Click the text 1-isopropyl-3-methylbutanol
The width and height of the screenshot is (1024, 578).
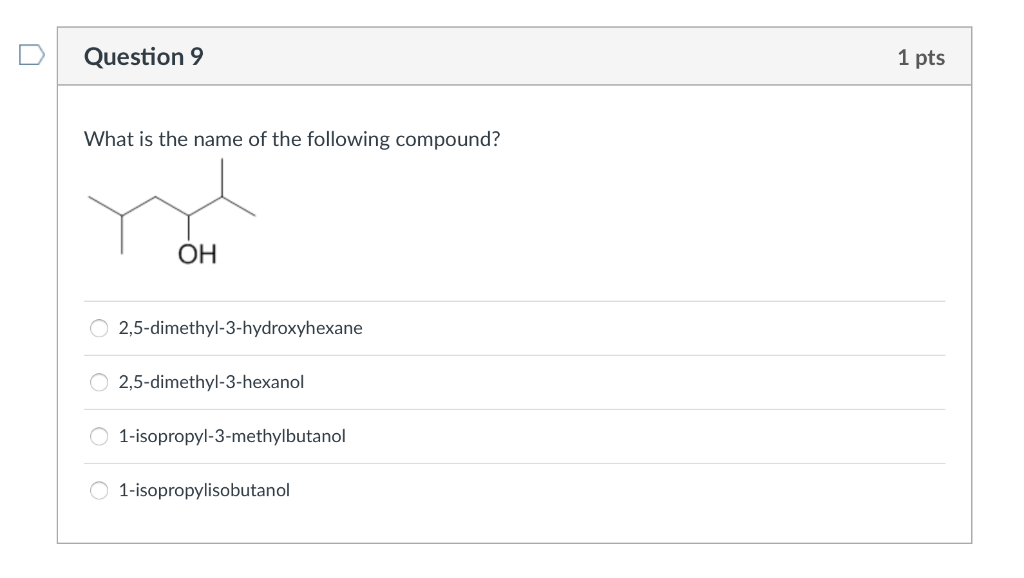231,435
